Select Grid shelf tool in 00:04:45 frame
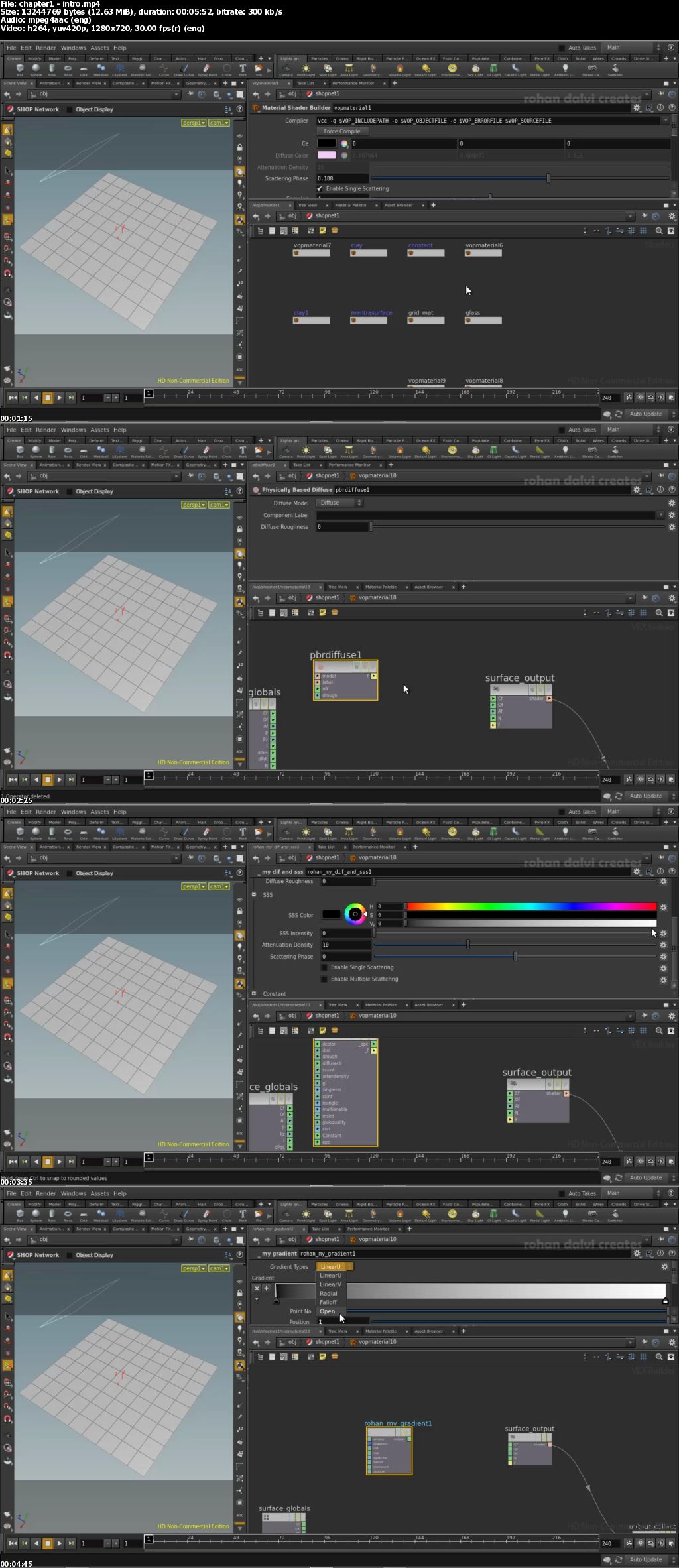Viewport: 679px width, 1568px height. click(x=84, y=1215)
